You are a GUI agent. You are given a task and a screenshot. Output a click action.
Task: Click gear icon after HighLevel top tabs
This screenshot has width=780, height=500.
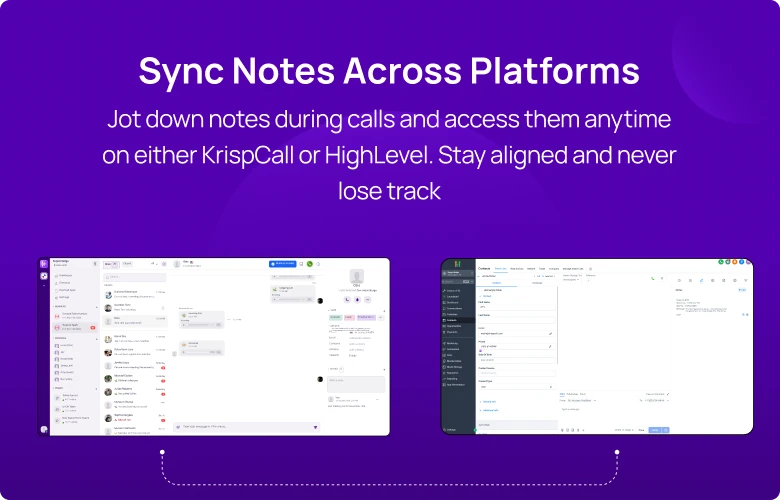(x=590, y=269)
